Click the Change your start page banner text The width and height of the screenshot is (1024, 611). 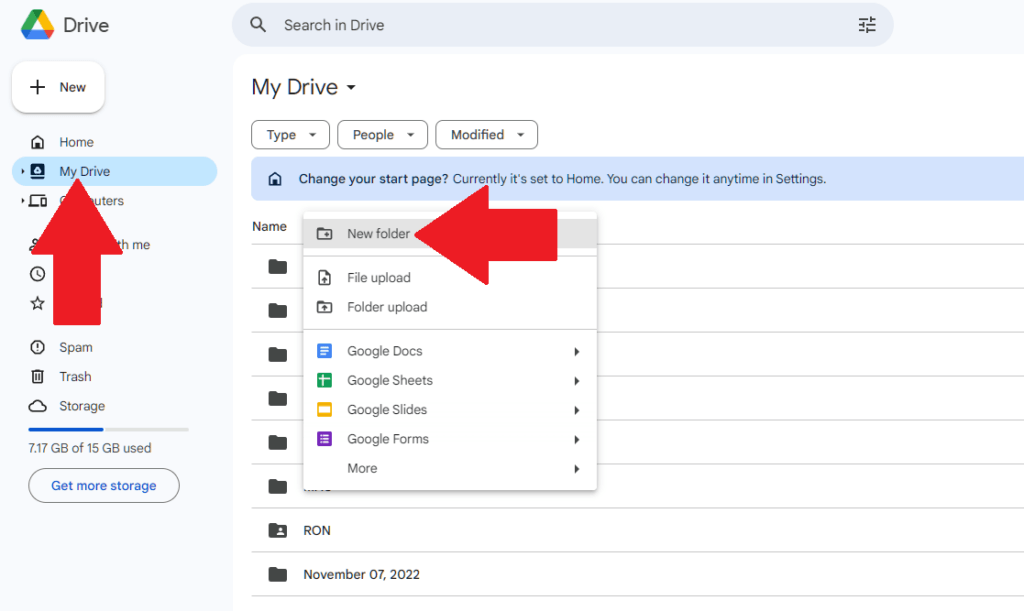pos(562,179)
